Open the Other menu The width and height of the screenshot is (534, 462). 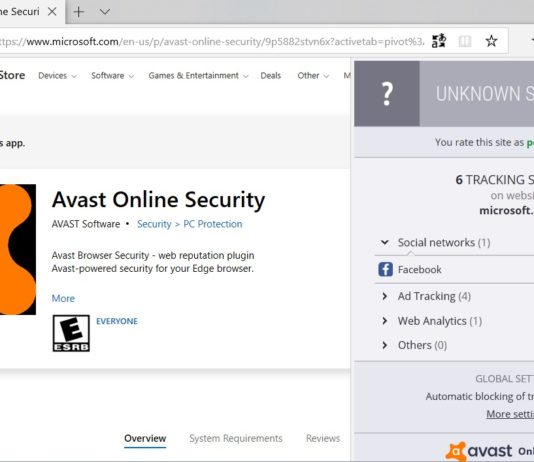pos(313,76)
